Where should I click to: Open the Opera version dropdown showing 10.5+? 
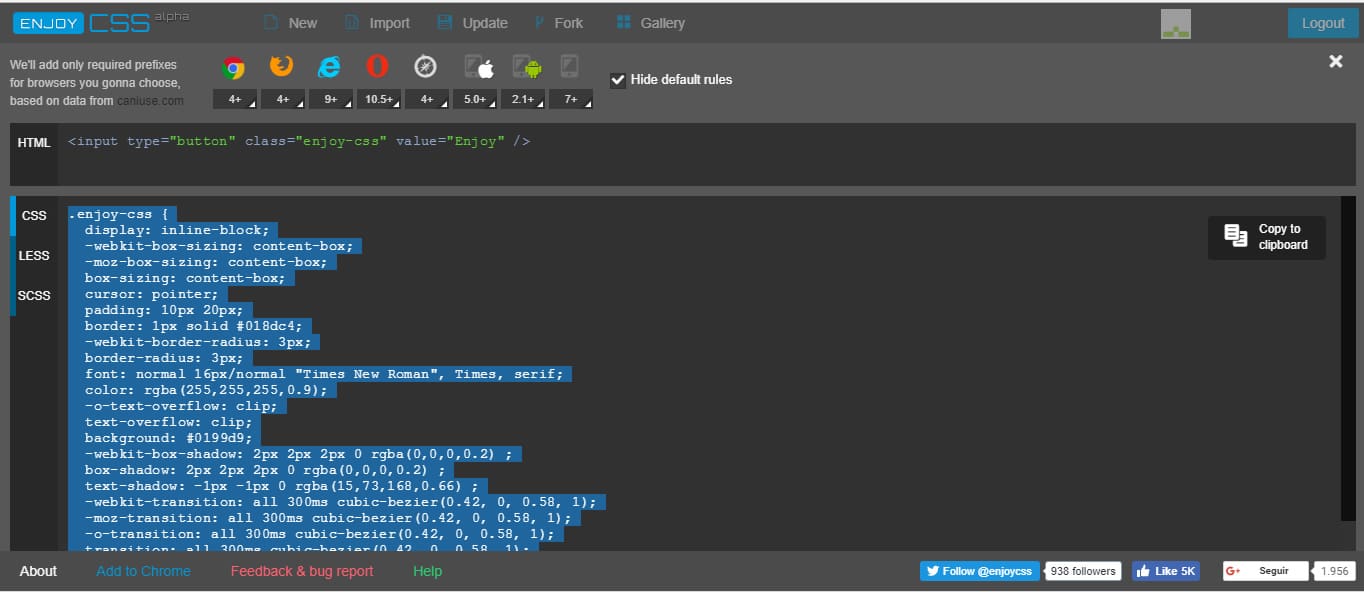click(x=379, y=99)
